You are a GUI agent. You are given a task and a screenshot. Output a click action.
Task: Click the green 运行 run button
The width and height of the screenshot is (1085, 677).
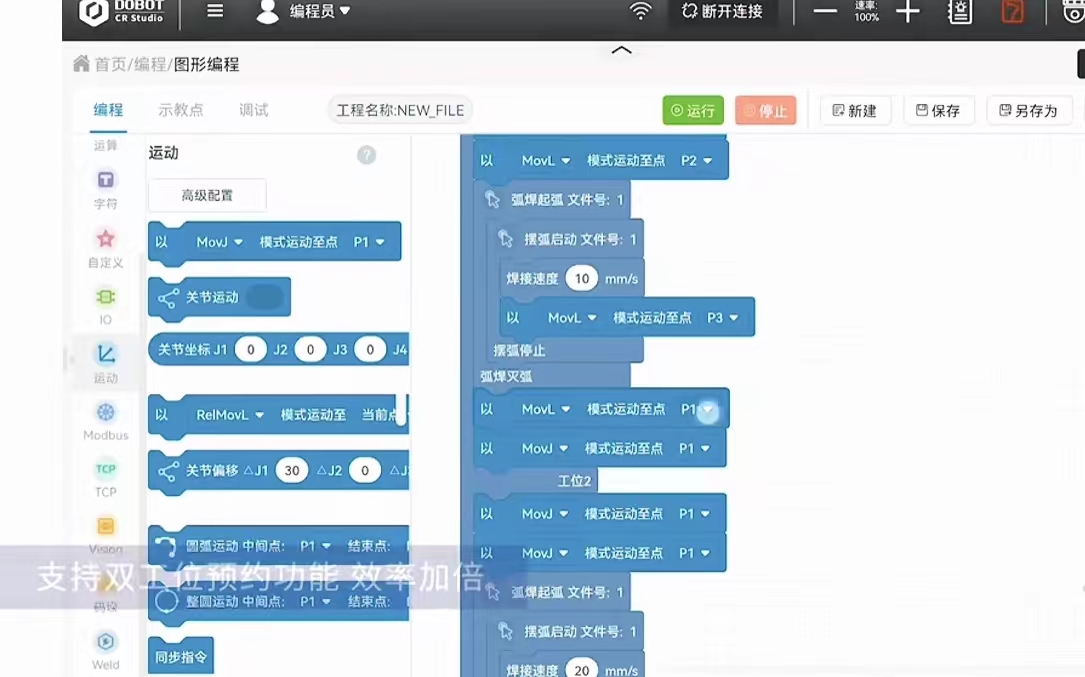pos(693,111)
